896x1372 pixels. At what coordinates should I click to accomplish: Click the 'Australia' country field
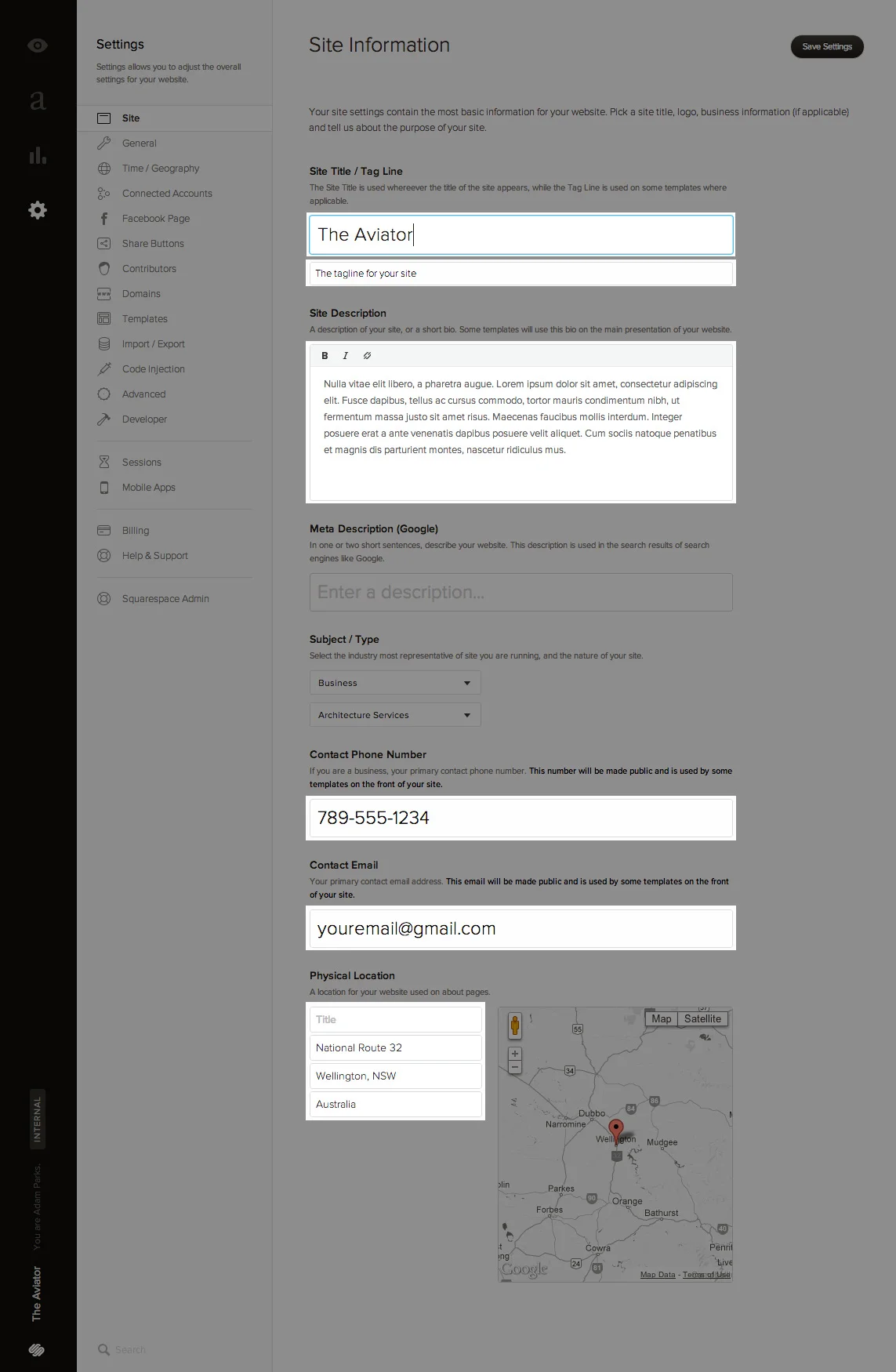395,1104
